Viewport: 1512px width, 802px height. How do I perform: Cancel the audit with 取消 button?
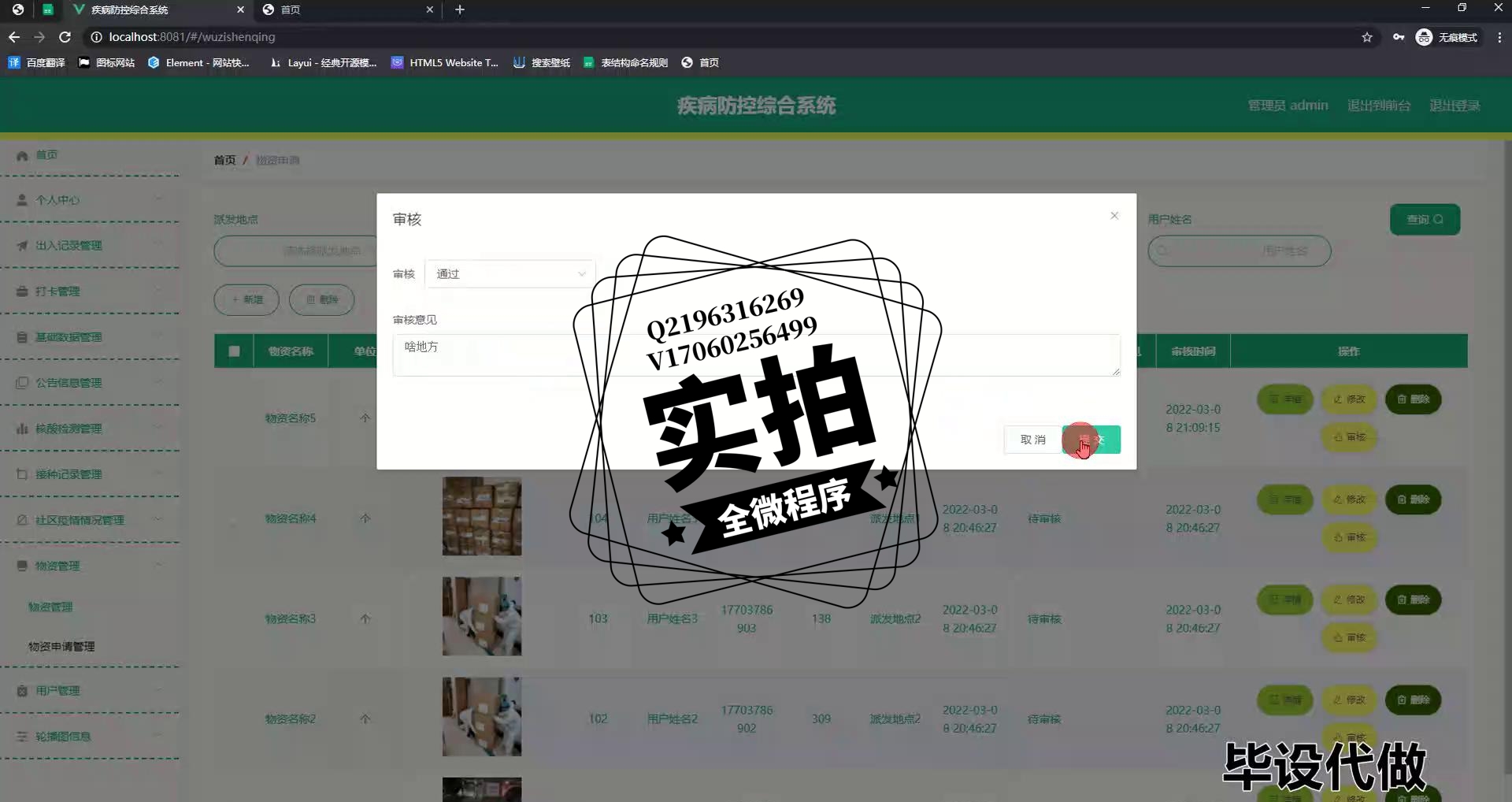[x=1032, y=440]
